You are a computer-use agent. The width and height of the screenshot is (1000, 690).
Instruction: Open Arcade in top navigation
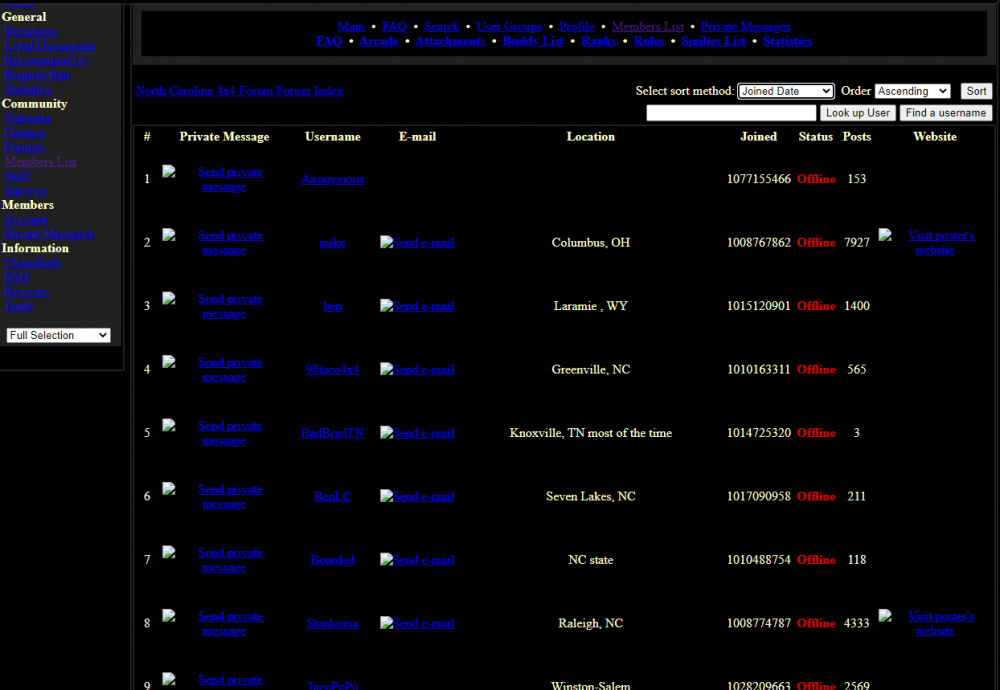[378, 41]
